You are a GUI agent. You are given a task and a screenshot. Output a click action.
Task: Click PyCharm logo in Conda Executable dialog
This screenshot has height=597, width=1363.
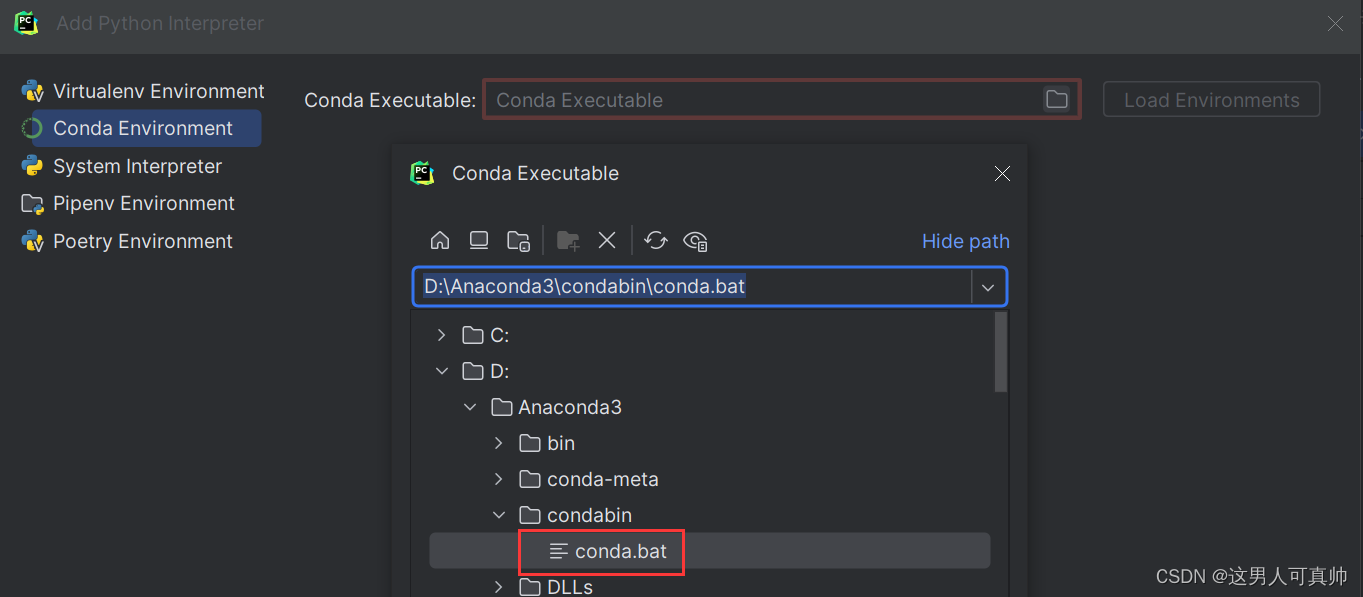point(423,173)
